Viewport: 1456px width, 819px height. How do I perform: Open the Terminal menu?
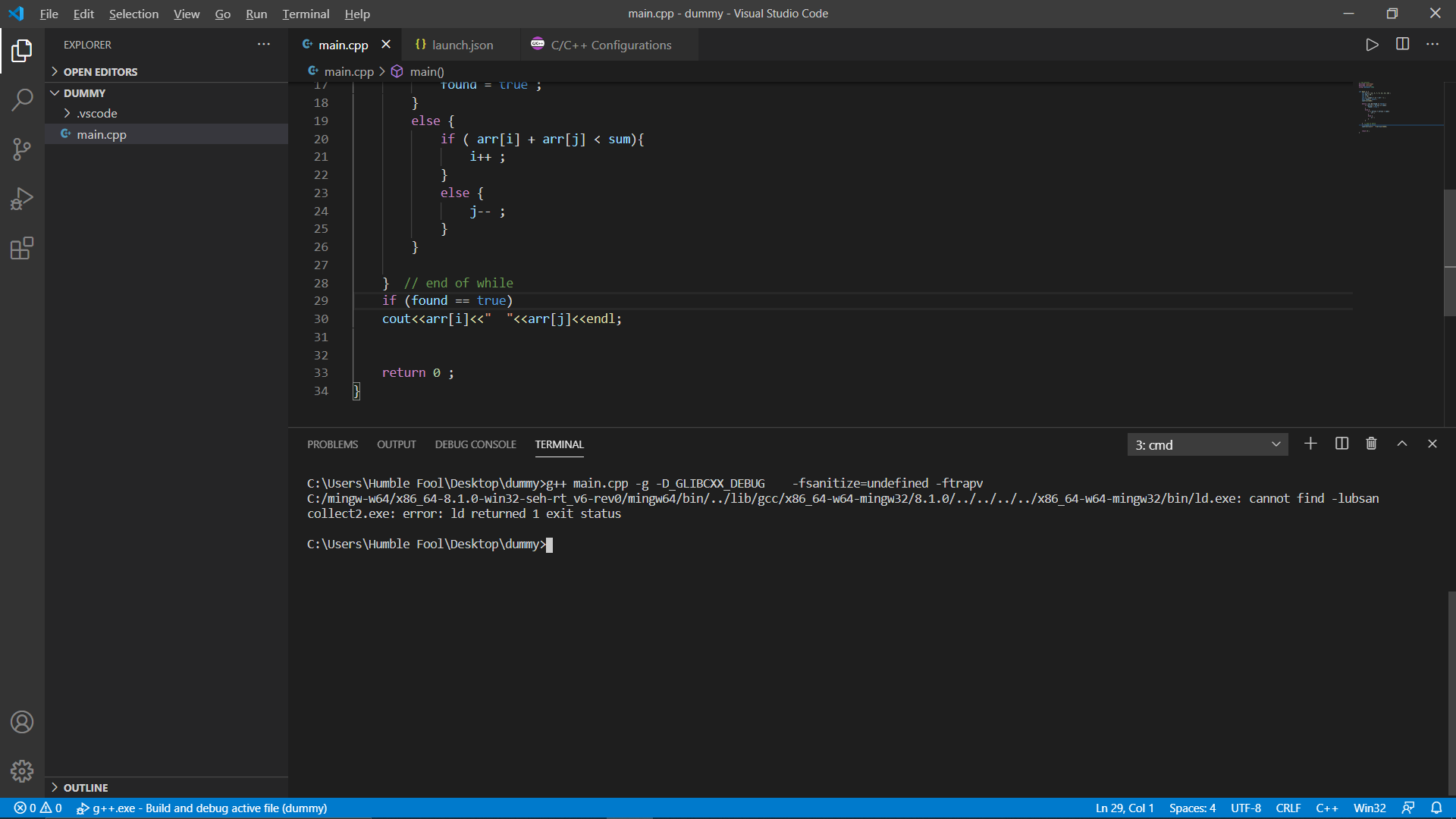point(305,14)
